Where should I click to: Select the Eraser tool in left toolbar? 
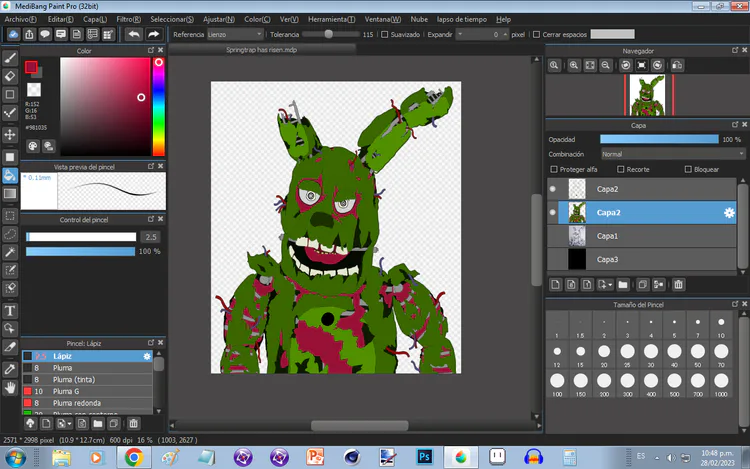[x=10, y=75]
